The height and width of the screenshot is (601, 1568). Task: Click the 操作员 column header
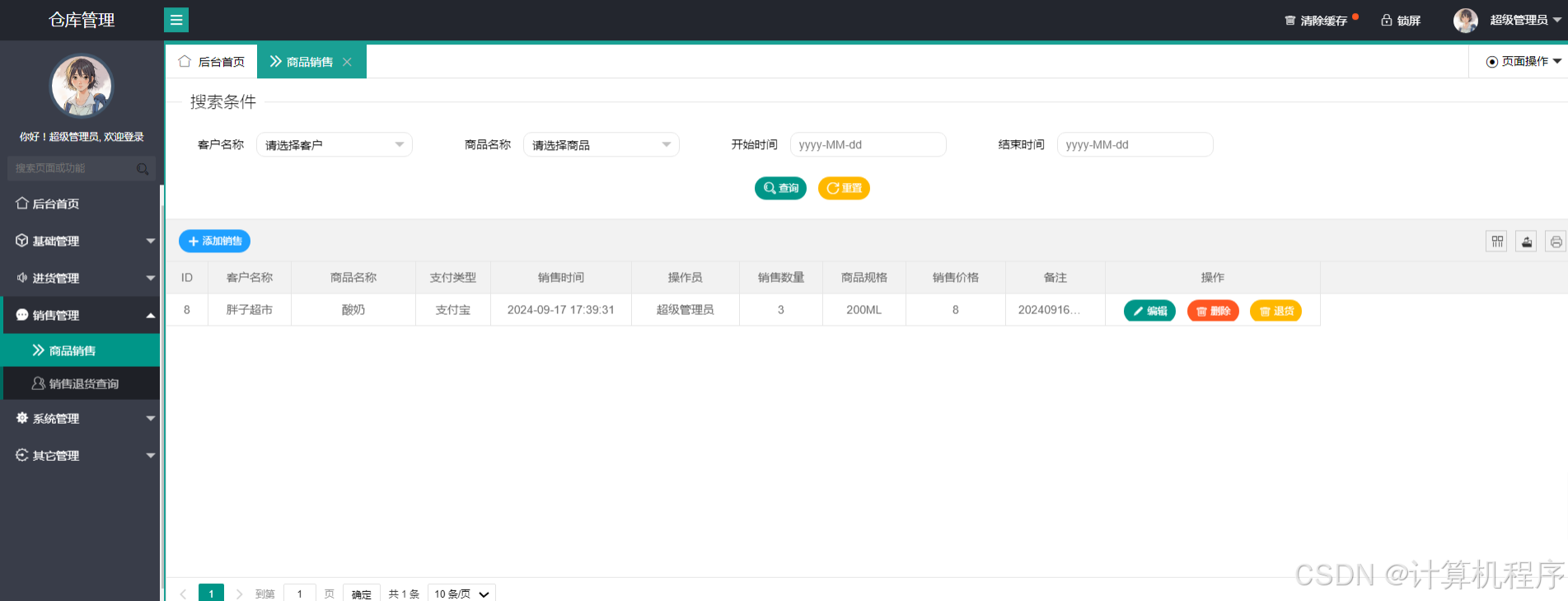[686, 278]
